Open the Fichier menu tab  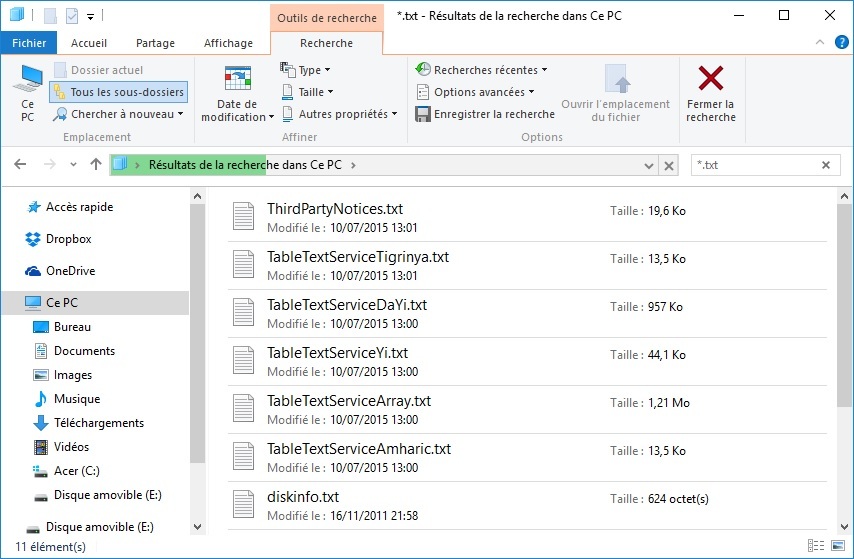(29, 43)
